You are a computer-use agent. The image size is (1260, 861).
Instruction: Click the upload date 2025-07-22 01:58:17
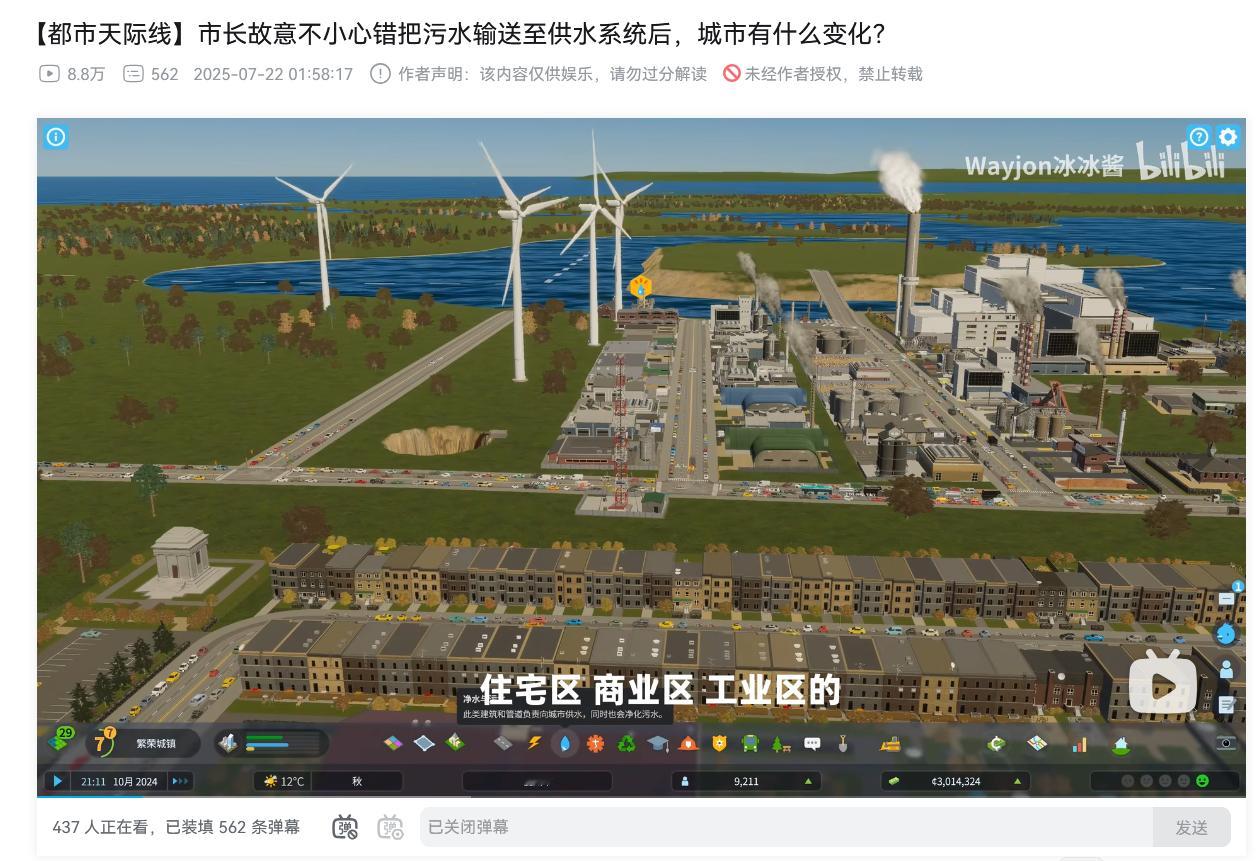tap(273, 74)
